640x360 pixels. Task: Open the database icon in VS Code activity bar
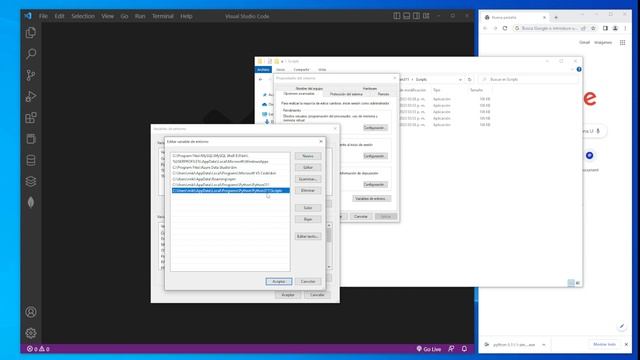tap(31, 160)
